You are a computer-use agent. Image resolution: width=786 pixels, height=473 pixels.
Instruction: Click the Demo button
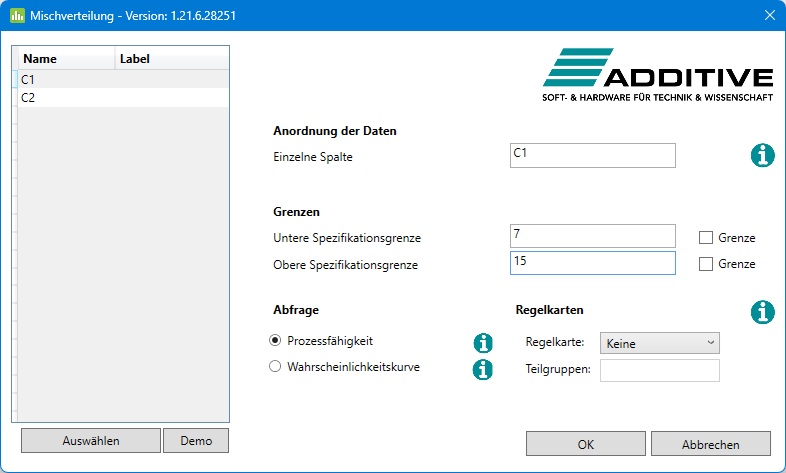[196, 440]
